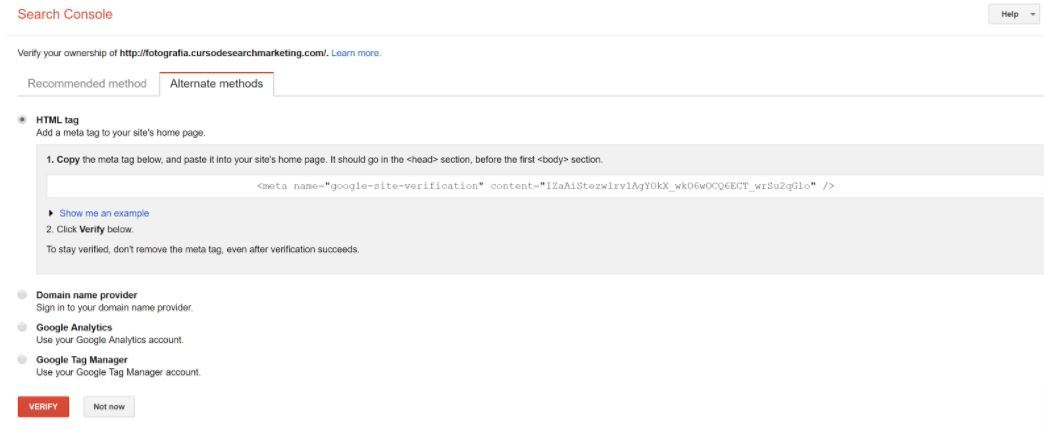Click 'Use your Google Analytics account' text

[x=110, y=340]
